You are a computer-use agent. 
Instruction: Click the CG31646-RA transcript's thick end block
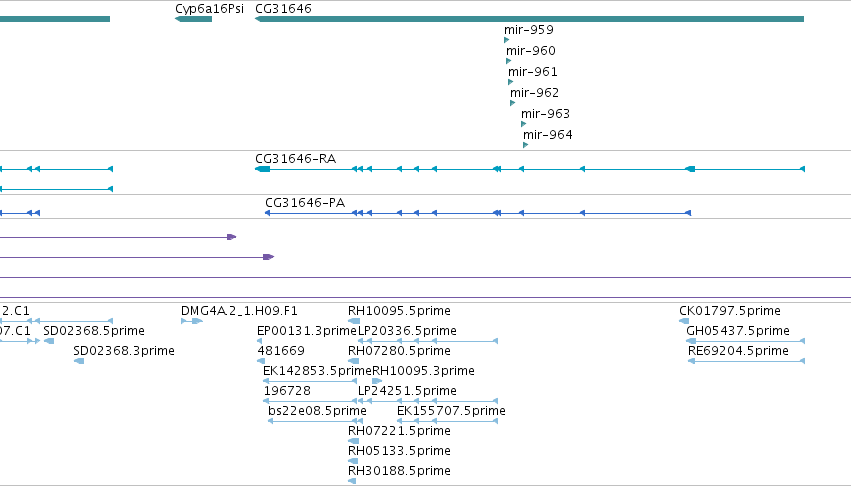(x=263, y=169)
